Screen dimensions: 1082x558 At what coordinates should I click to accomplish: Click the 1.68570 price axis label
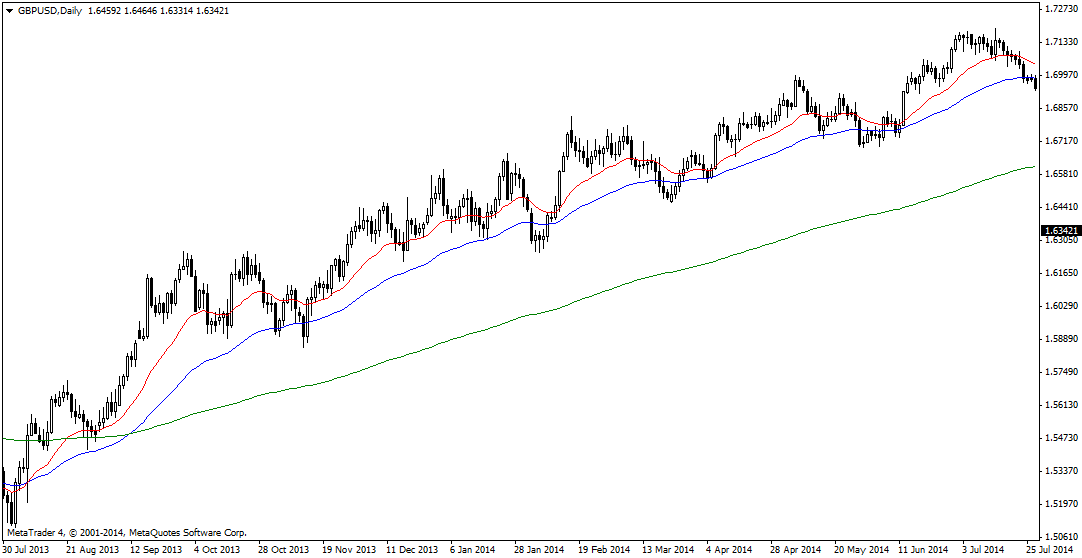click(1061, 108)
